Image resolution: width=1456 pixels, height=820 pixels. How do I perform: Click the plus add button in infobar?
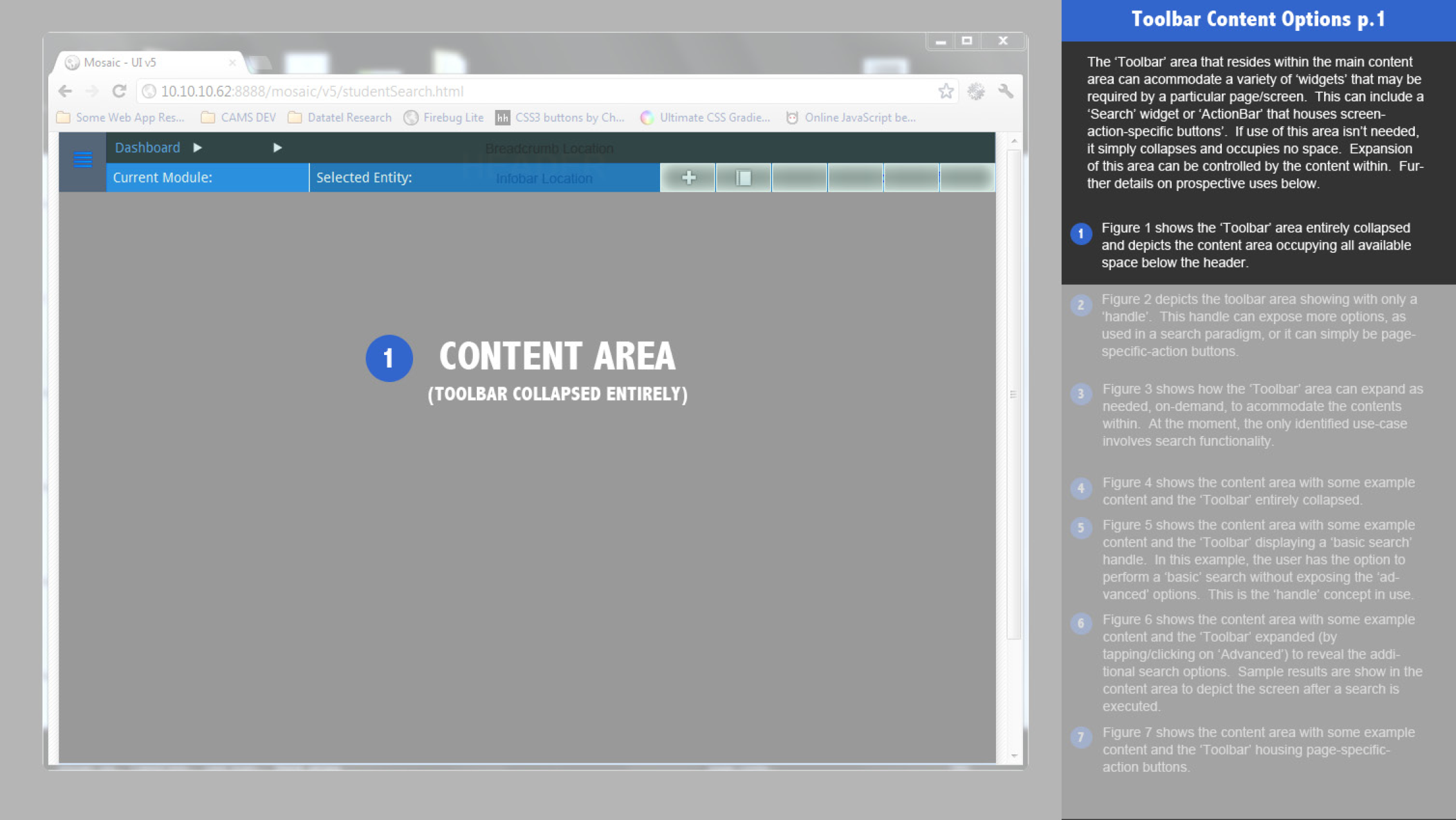tap(688, 178)
